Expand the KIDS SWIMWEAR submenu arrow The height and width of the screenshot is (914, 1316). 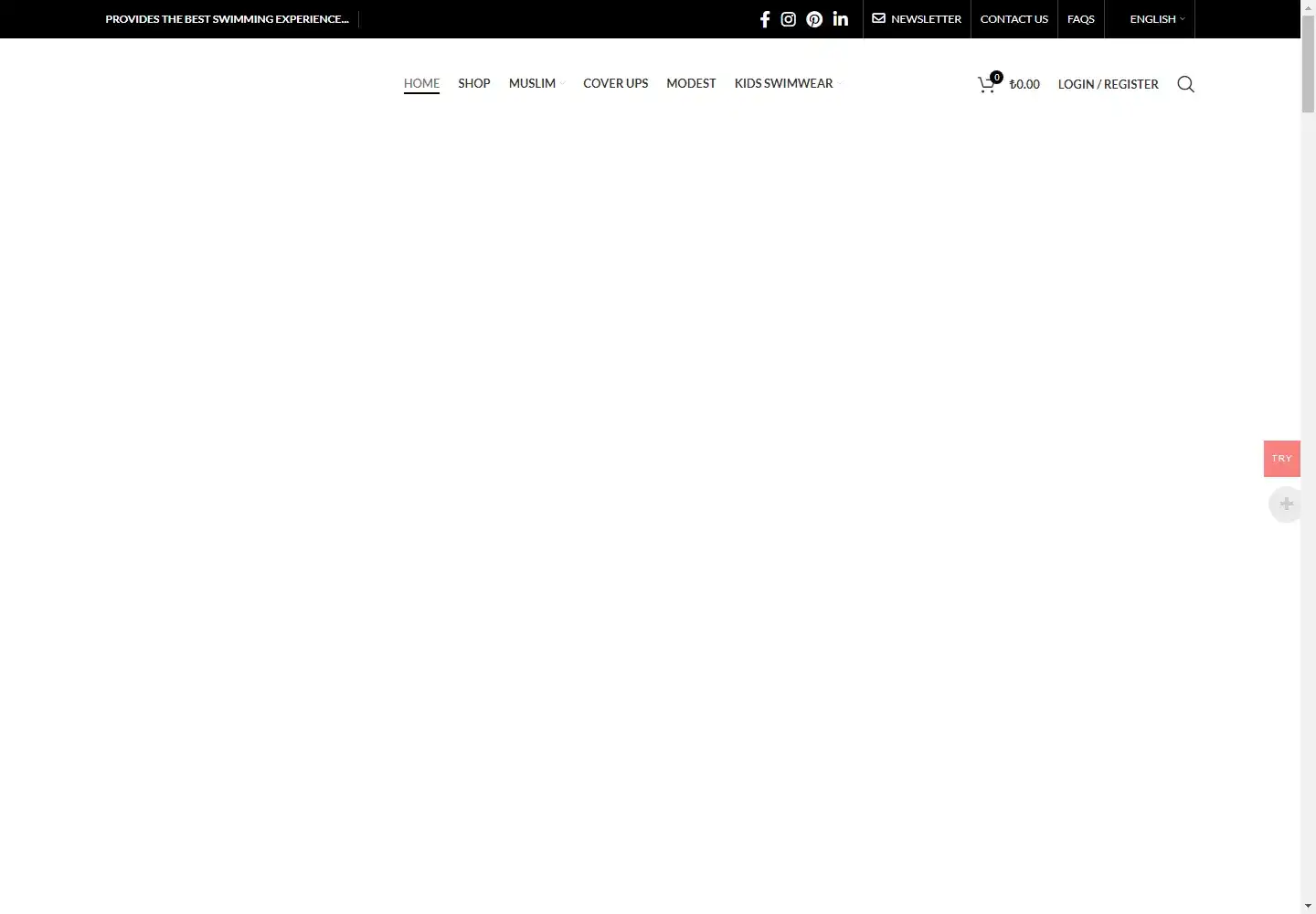coord(840,84)
